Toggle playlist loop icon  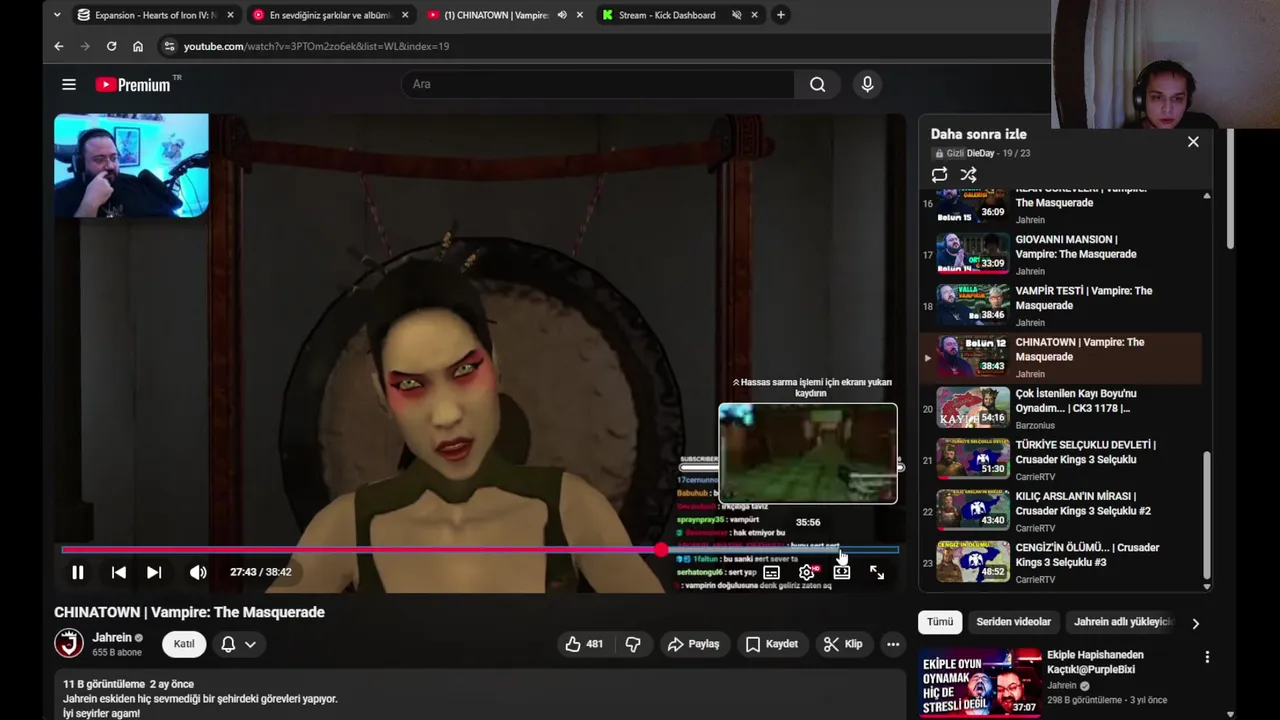coord(939,175)
